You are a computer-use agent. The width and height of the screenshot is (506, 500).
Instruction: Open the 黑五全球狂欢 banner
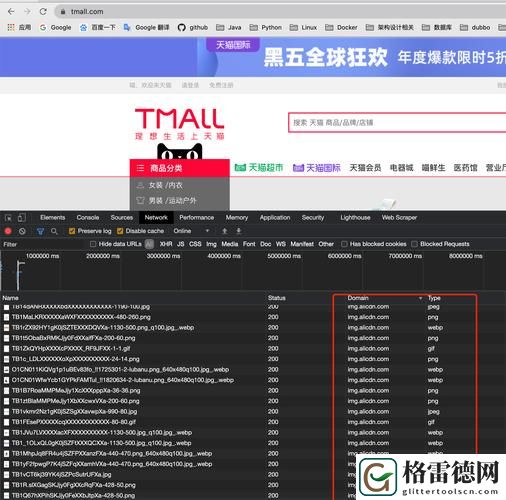[326, 57]
